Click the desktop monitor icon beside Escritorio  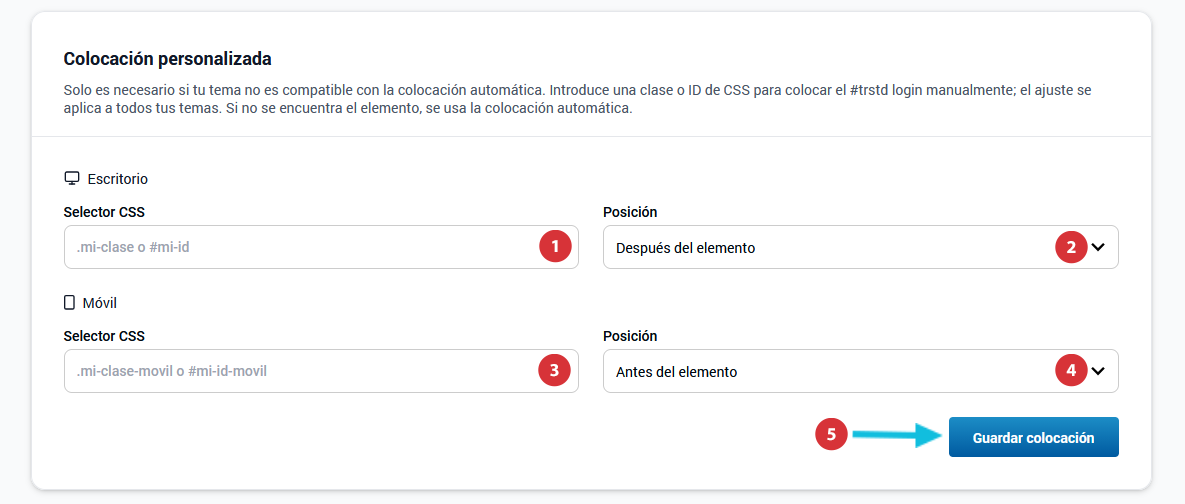pos(72,179)
